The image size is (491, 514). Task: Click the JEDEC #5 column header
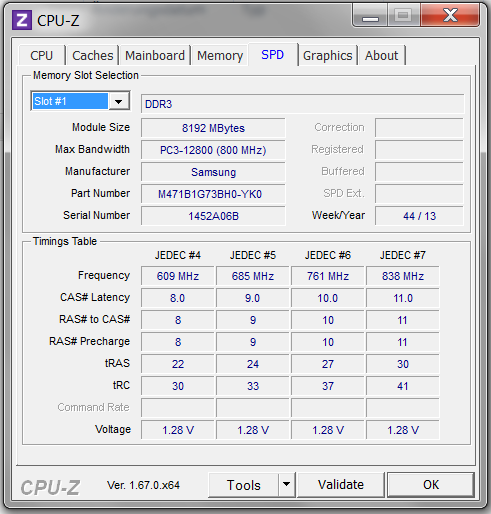pyautogui.click(x=253, y=255)
